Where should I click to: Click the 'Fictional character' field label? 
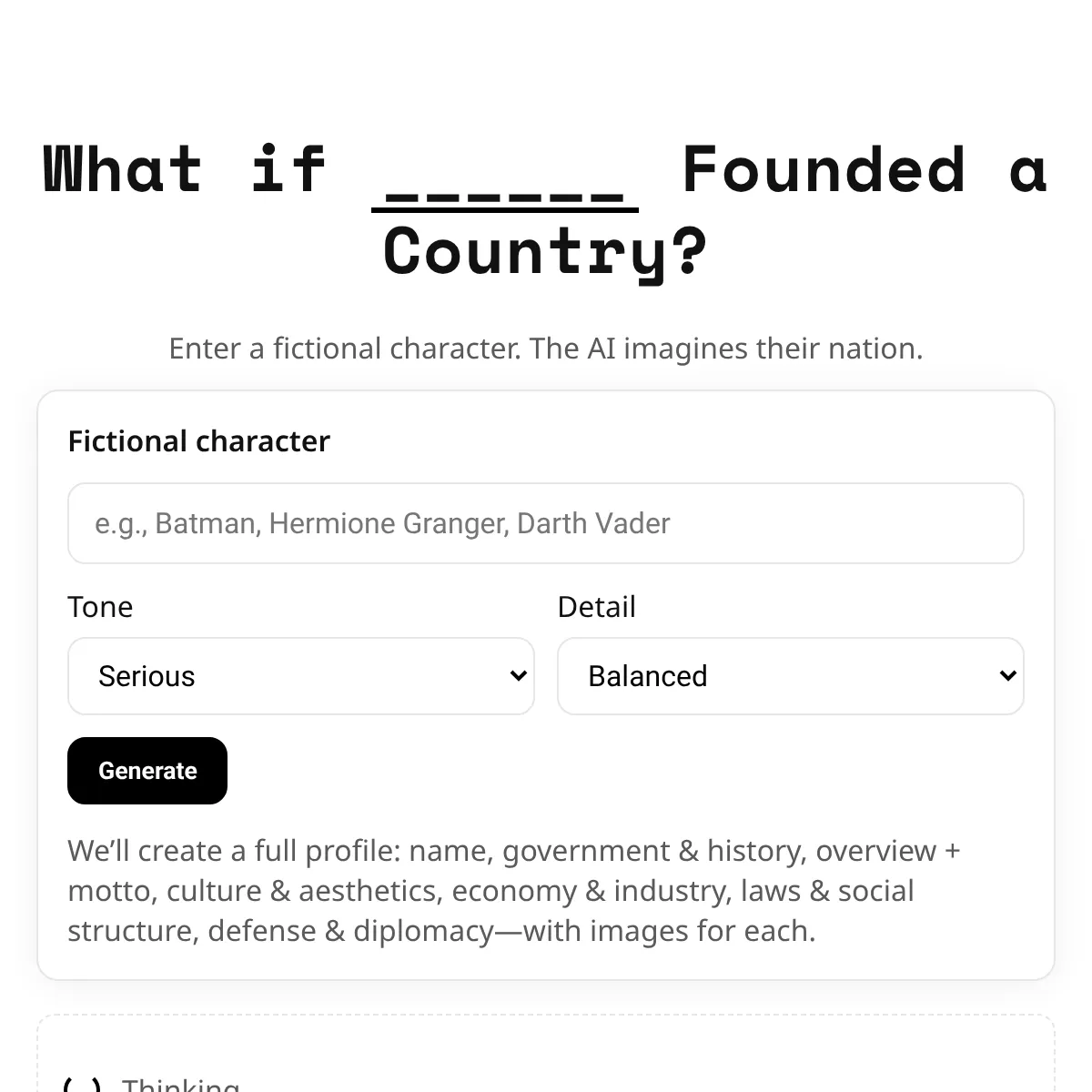pyautogui.click(x=198, y=441)
